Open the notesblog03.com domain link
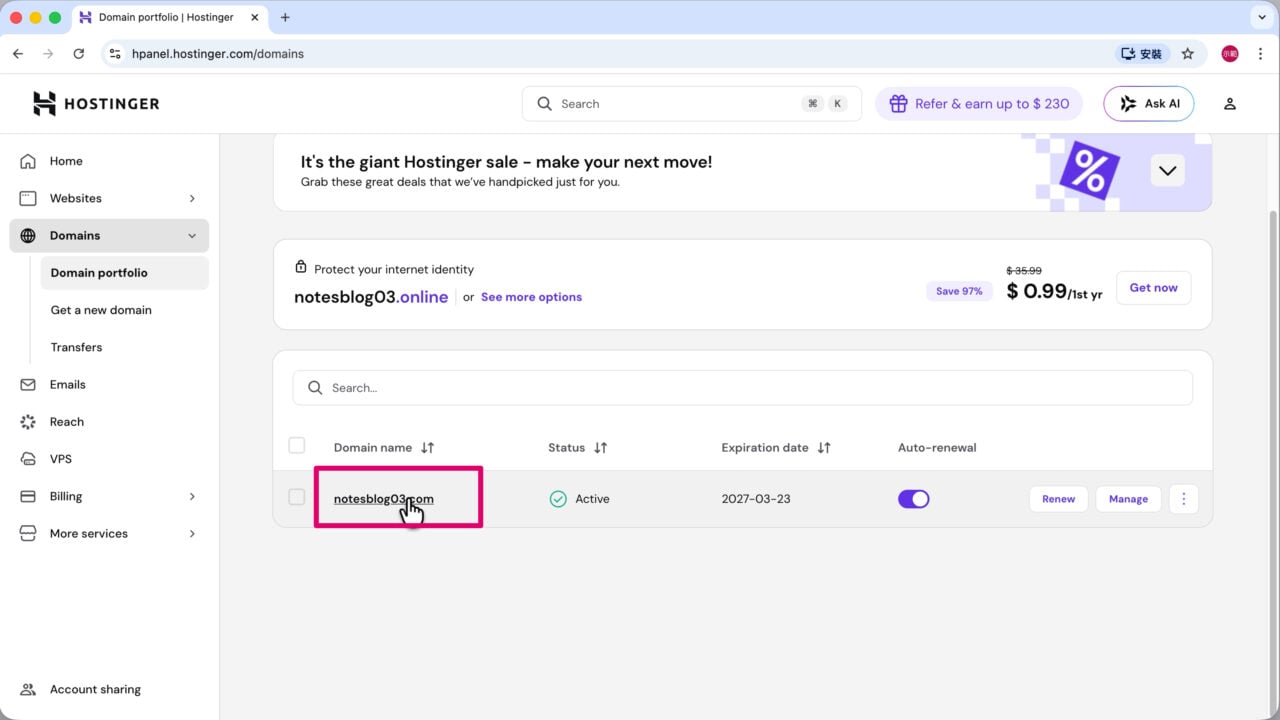The height and width of the screenshot is (720, 1280). click(384, 499)
